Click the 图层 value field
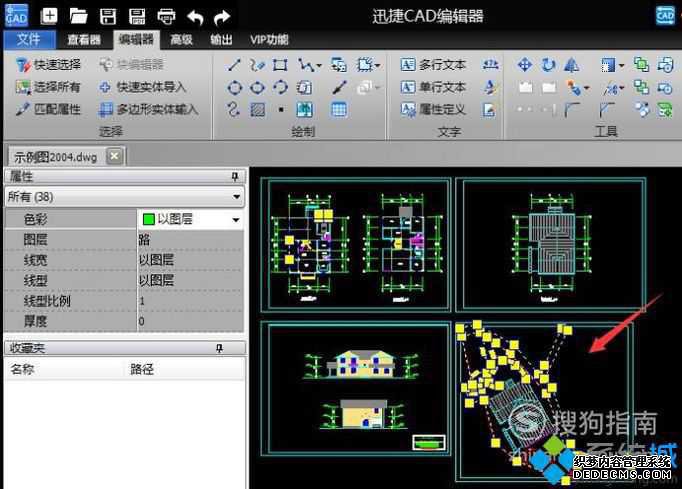Screen dimensions: 682x489 190,239
